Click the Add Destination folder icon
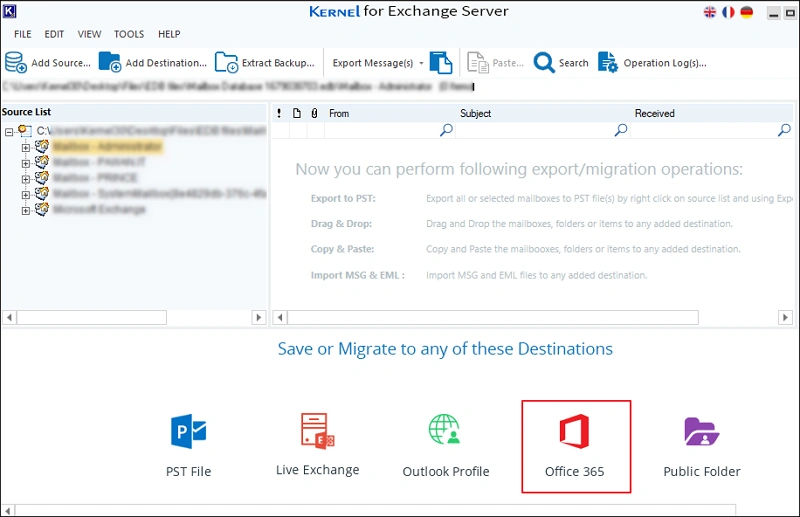 click(110, 62)
